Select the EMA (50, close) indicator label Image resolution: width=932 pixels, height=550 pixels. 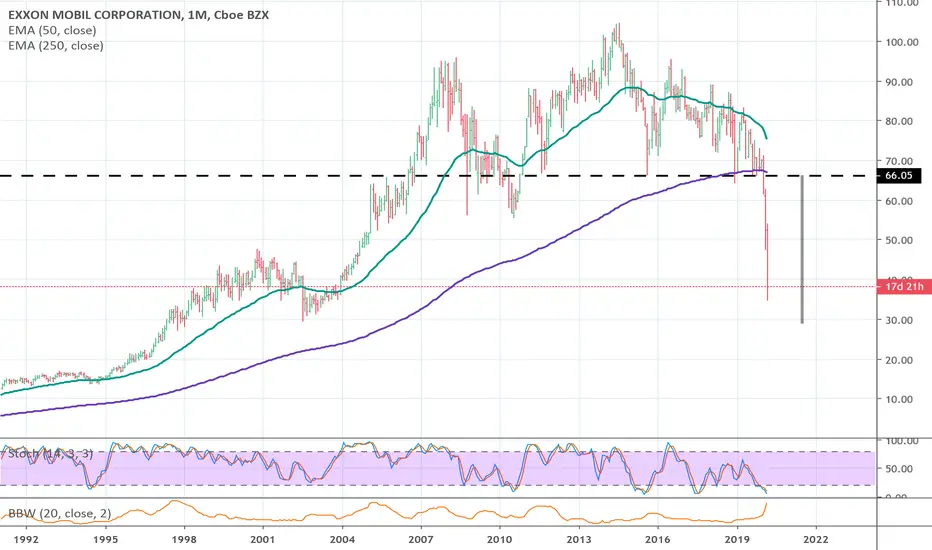tap(52, 30)
